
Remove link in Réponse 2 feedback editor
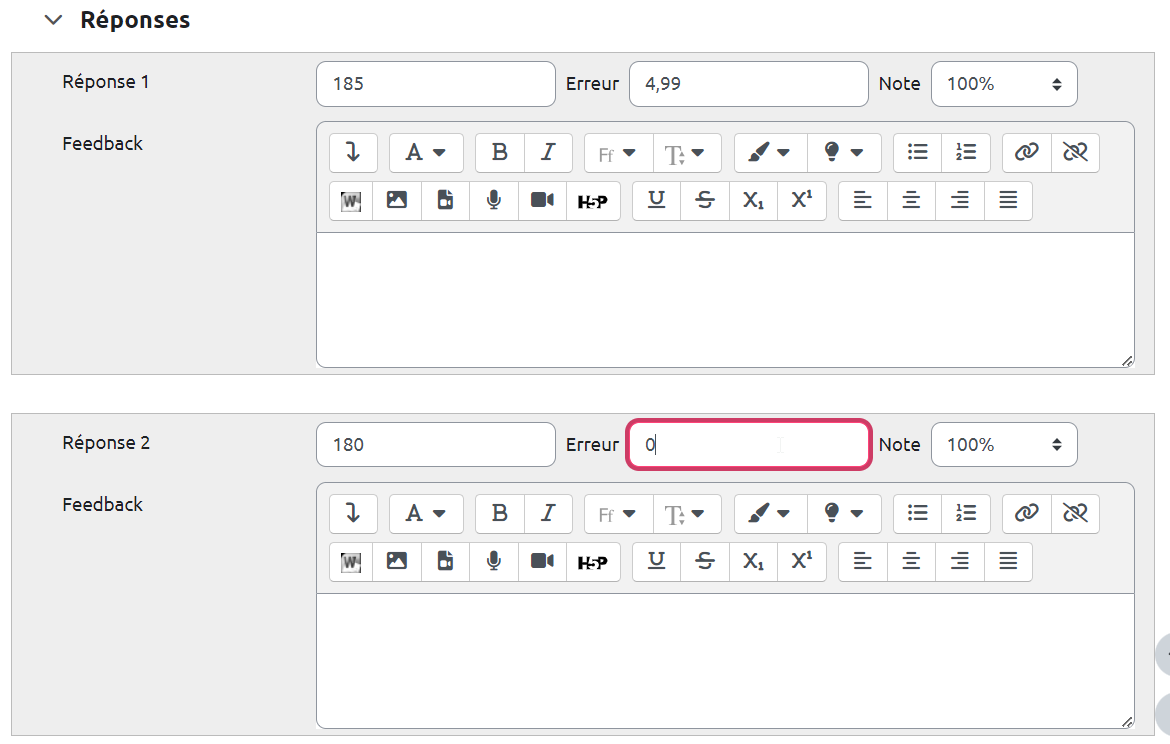click(1075, 514)
